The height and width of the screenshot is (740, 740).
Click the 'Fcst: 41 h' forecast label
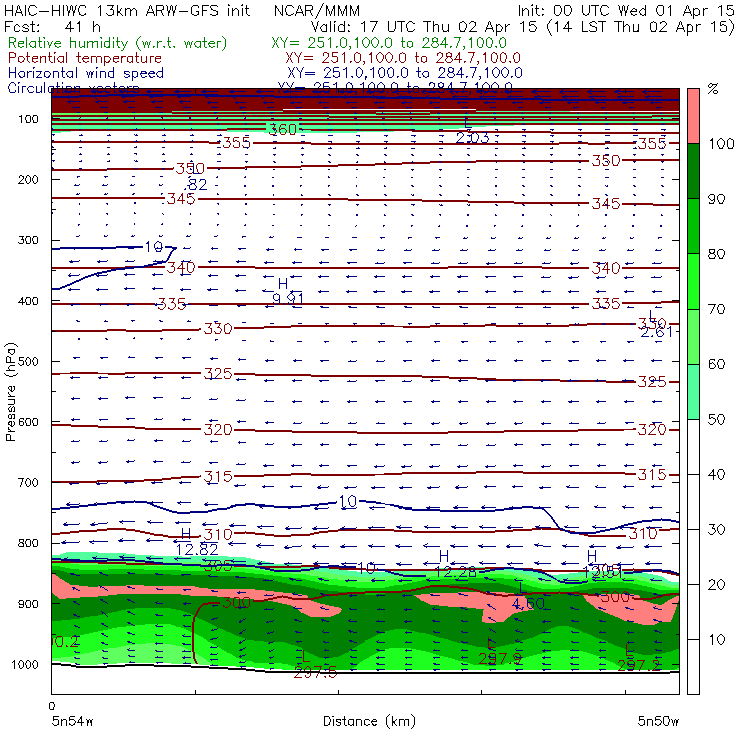52,26
